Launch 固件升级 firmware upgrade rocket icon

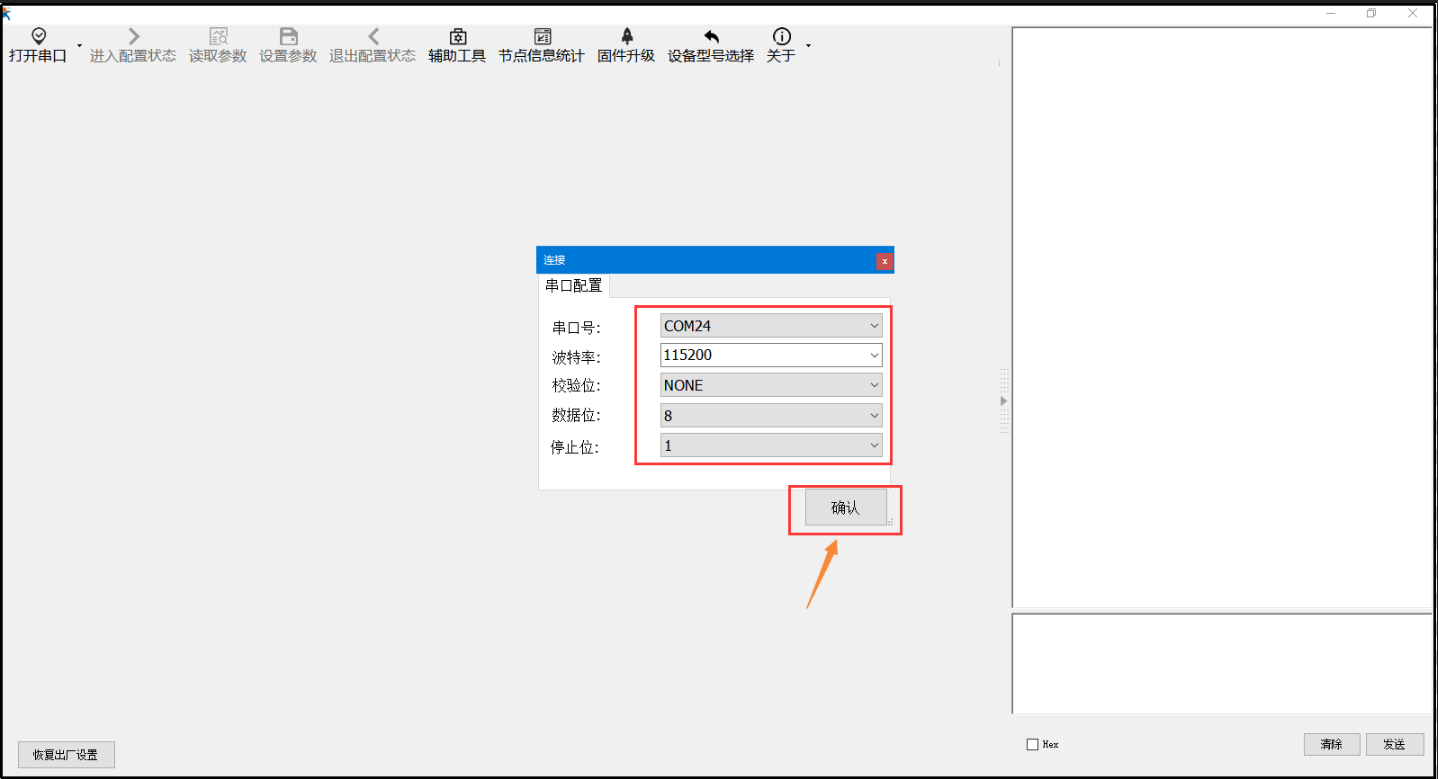coord(626,37)
